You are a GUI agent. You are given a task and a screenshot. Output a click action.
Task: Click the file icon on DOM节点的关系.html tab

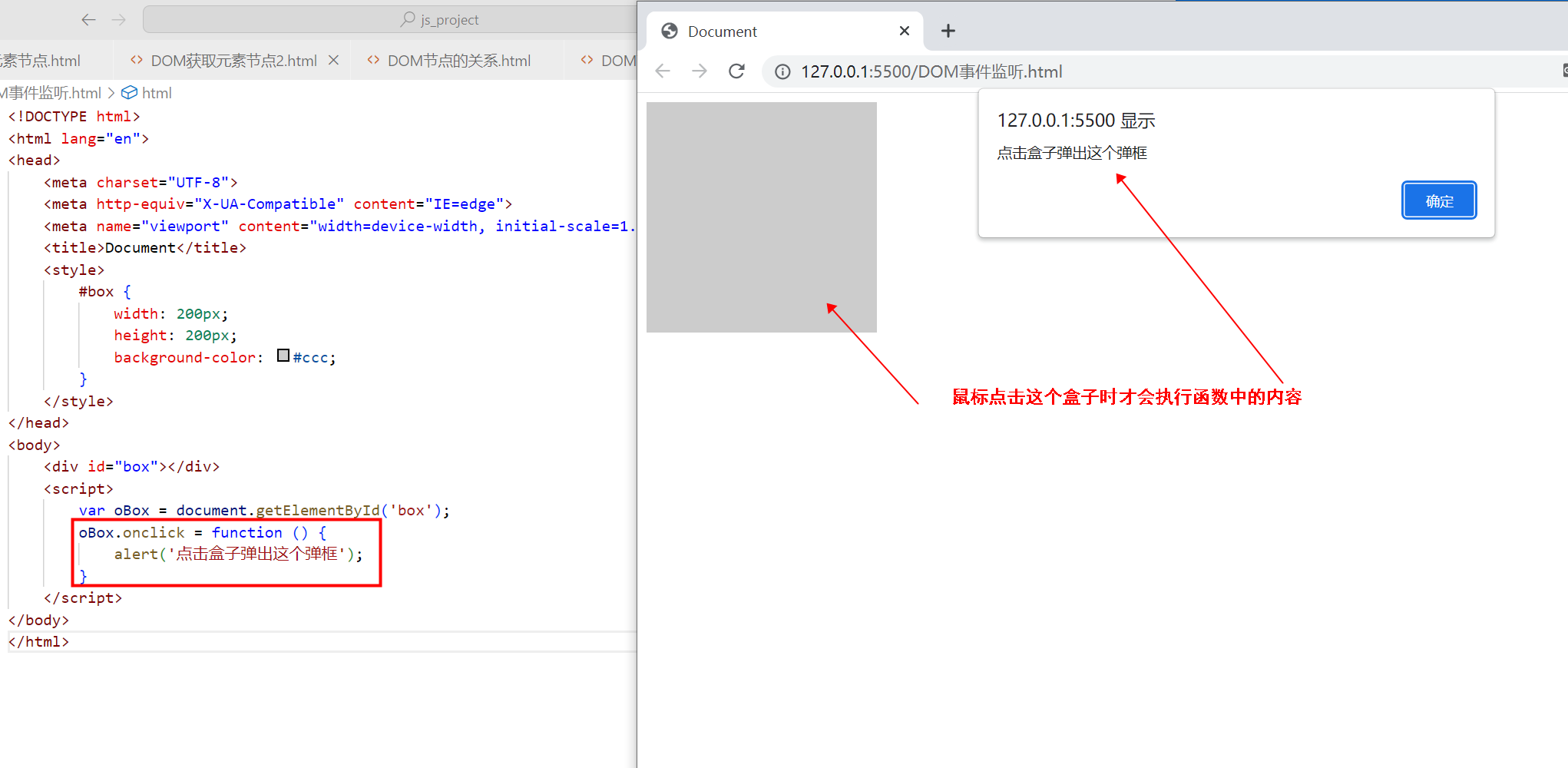[x=373, y=60]
